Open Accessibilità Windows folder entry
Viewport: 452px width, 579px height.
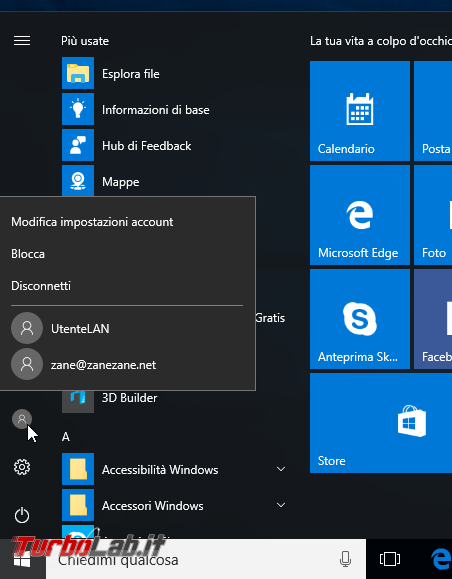point(175,469)
